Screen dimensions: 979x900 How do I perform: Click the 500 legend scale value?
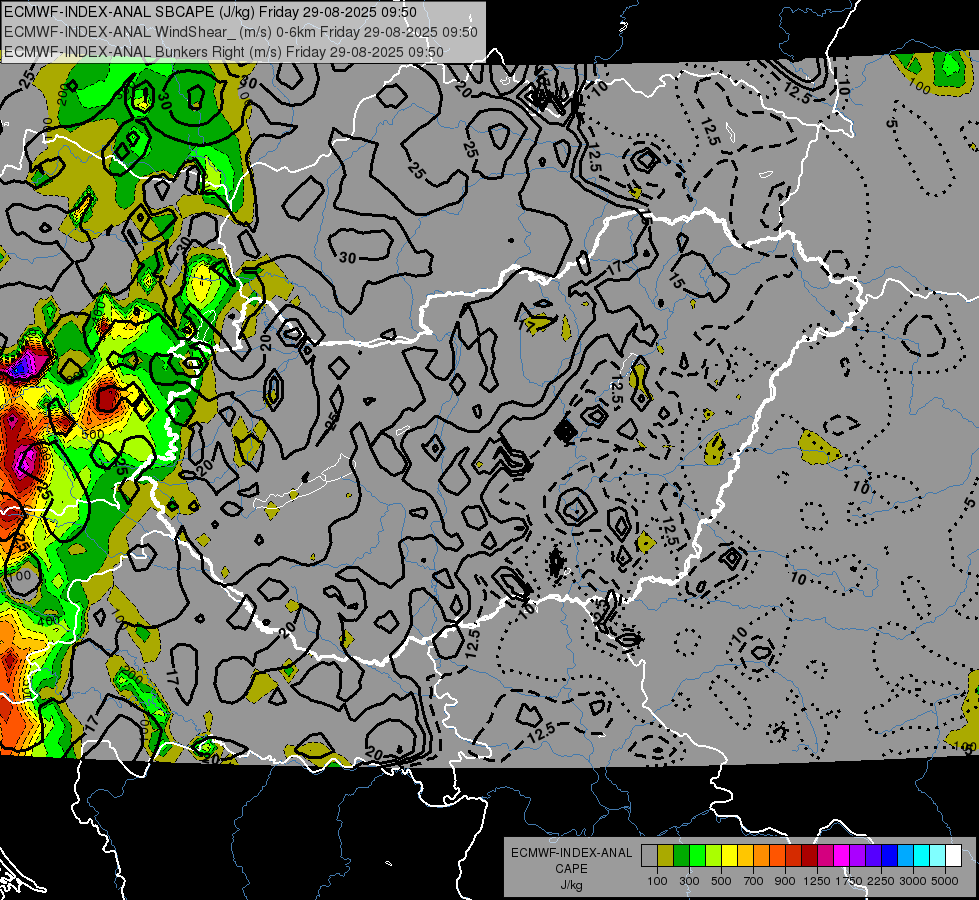tap(721, 881)
